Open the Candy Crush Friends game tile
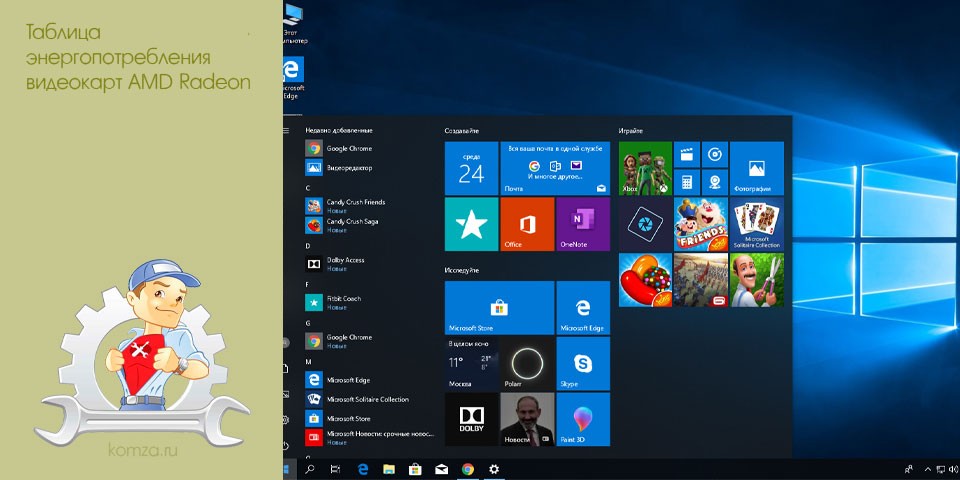The image size is (960, 480). 701,224
